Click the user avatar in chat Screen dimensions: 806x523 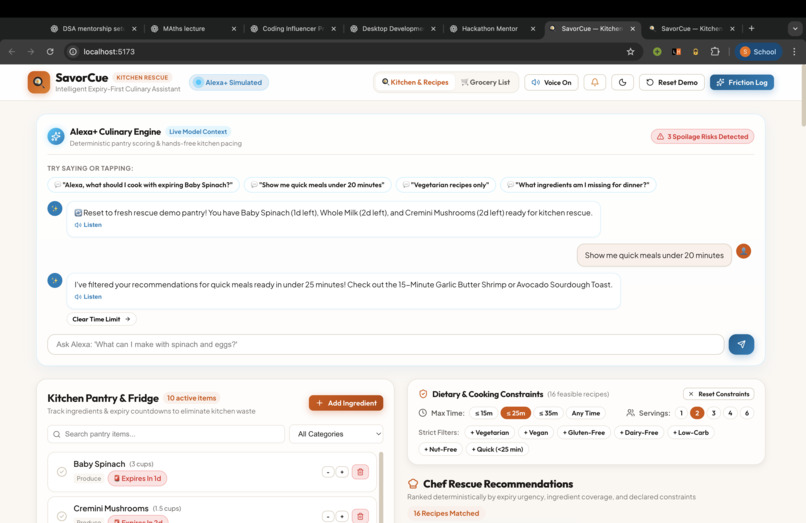pos(744,251)
